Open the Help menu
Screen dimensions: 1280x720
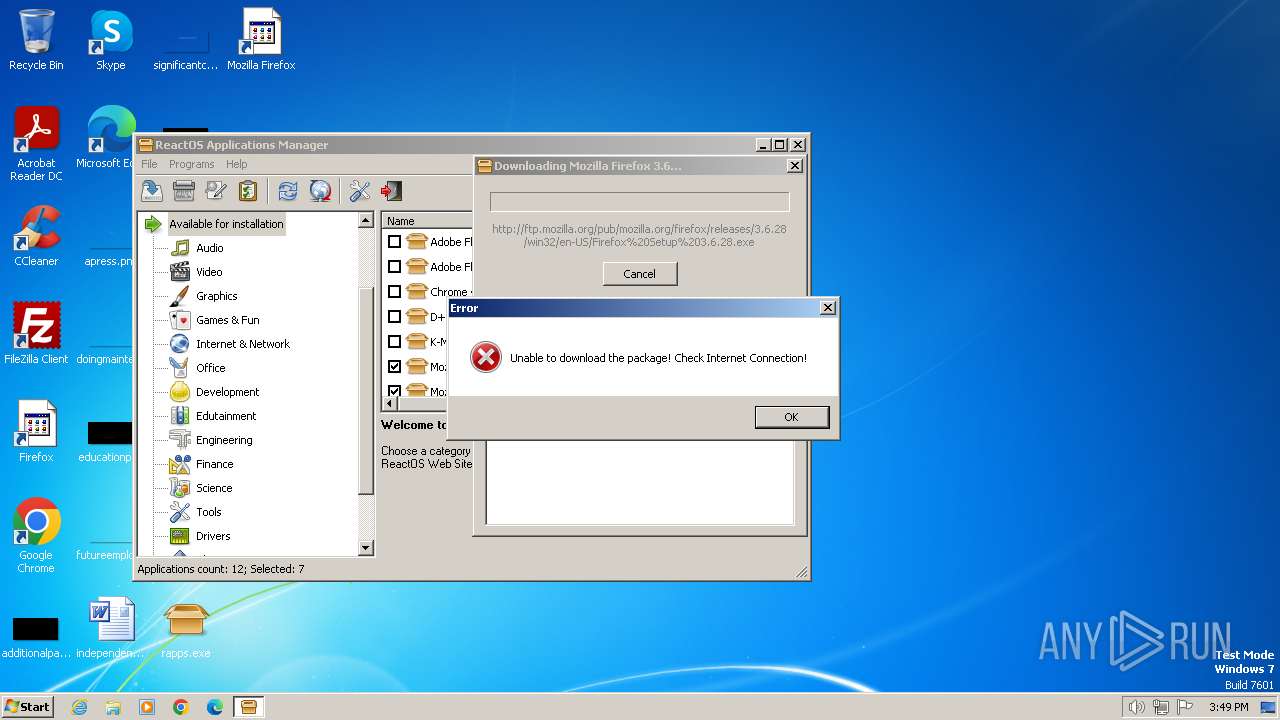click(236, 164)
